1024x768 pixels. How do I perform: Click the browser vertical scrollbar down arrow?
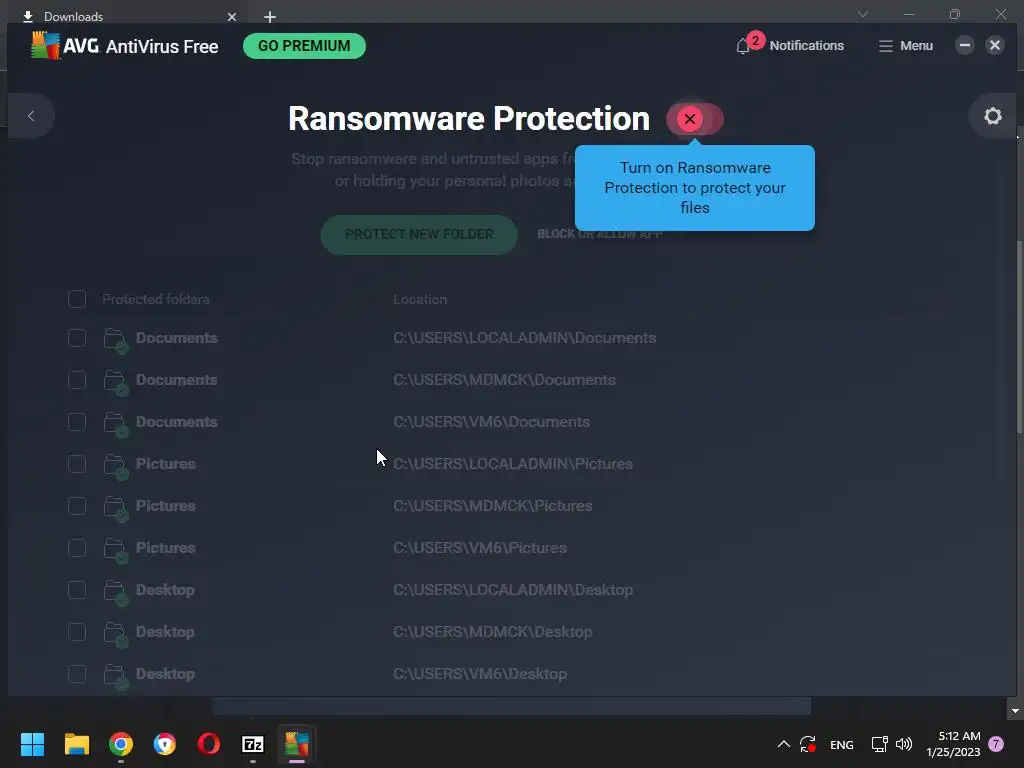coord(1015,711)
